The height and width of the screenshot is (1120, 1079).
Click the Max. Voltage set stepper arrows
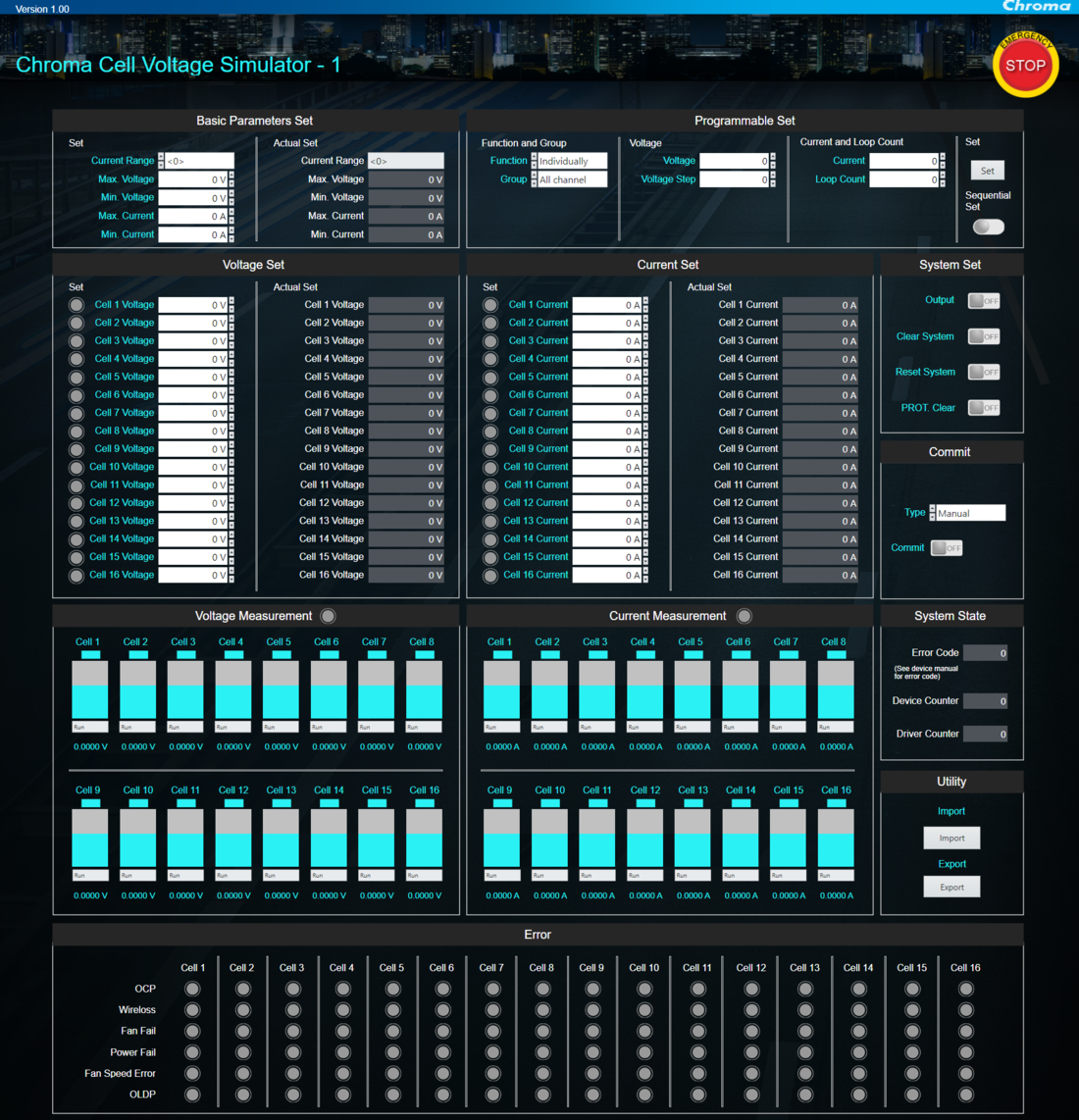(231, 179)
